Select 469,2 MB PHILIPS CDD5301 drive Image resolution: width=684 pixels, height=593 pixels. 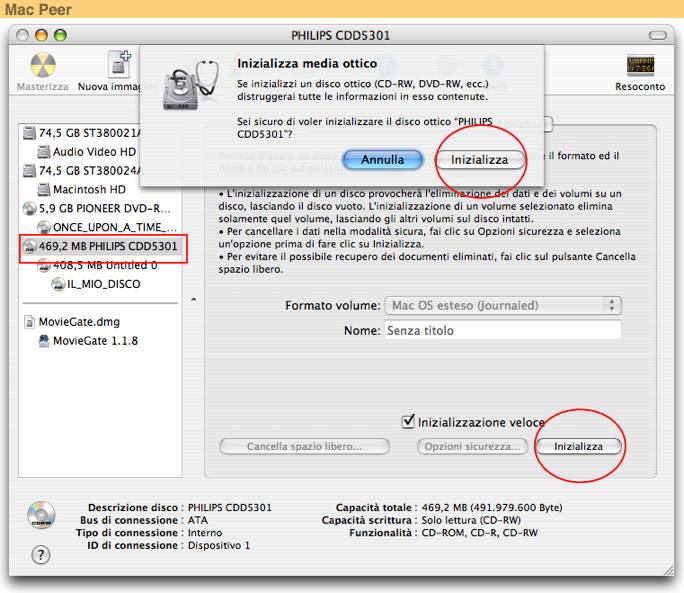pyautogui.click(x=101, y=246)
